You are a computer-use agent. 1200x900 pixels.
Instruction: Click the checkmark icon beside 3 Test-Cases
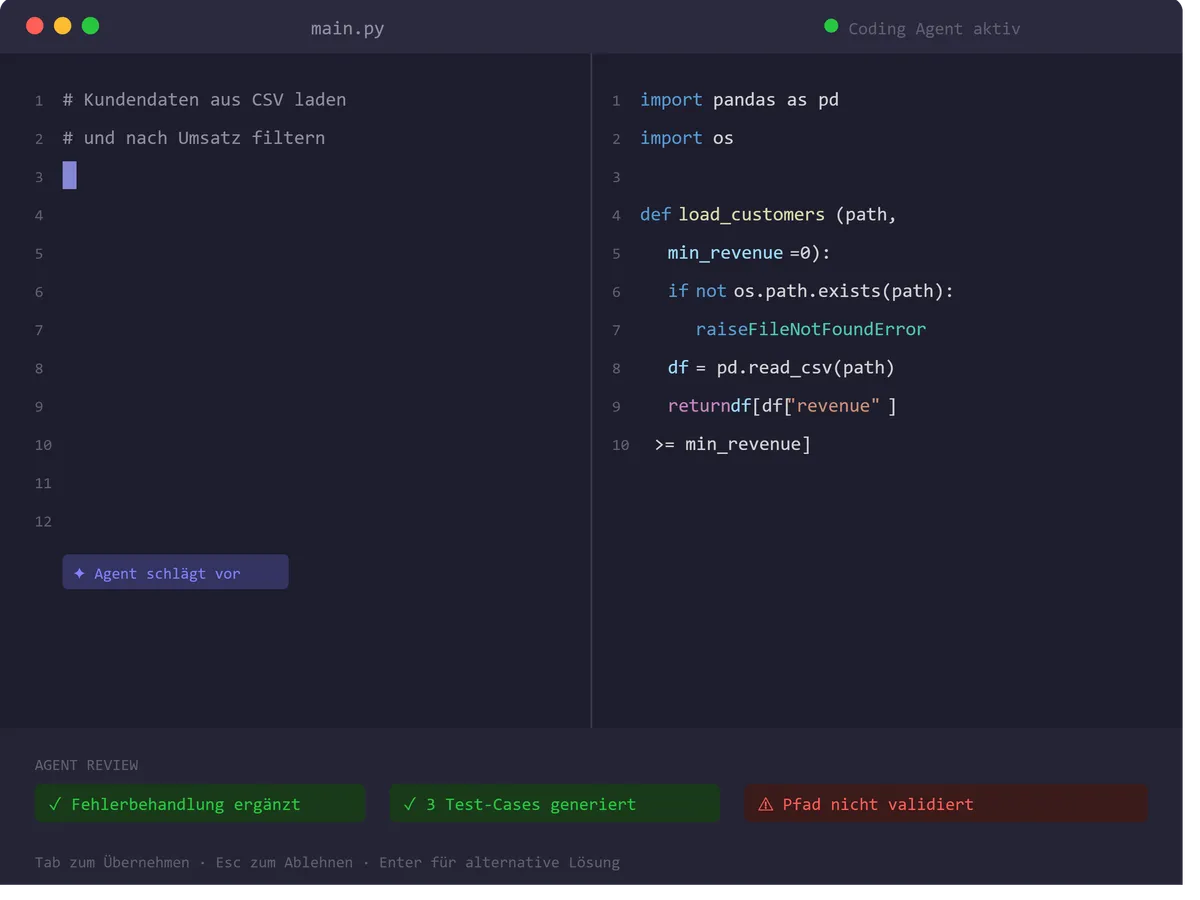click(410, 804)
